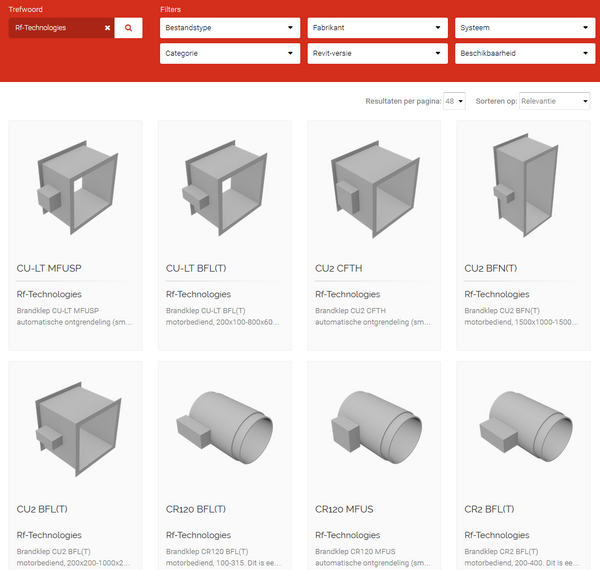Viewport: 600px width, 570px height.
Task: Click the Brandklep CR120 MFUS description text
Action: coord(373,557)
